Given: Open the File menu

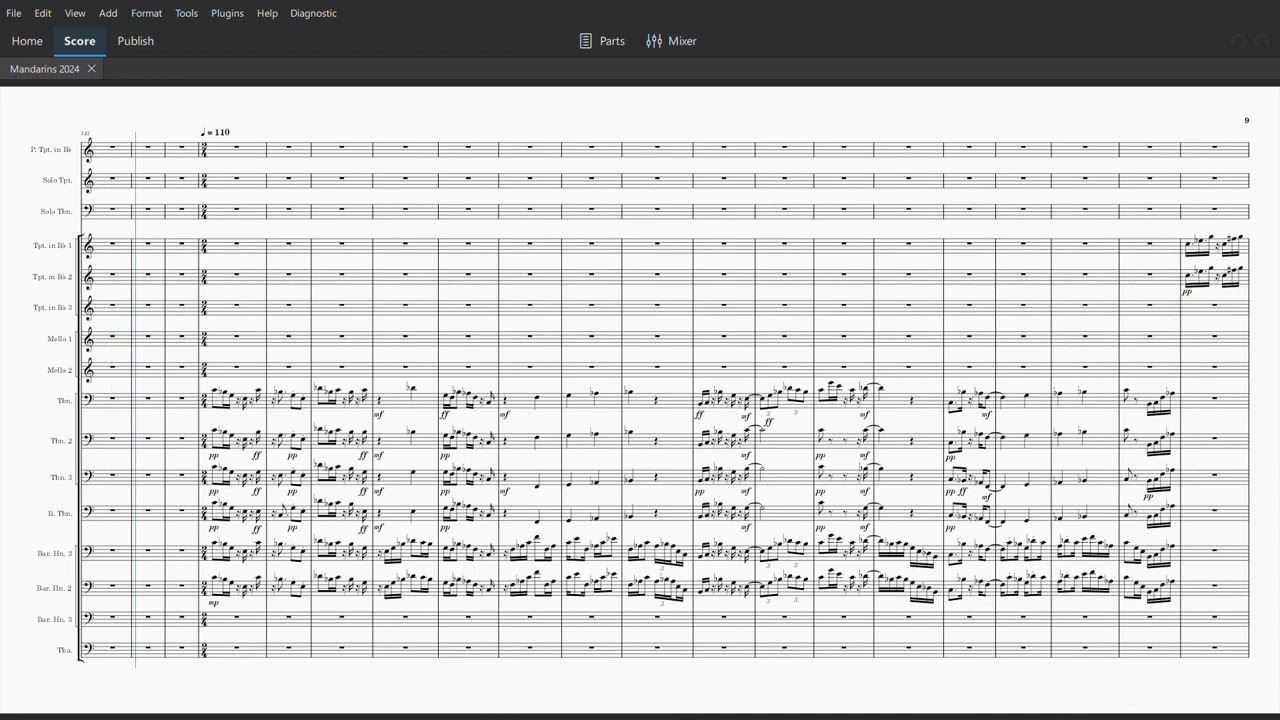Looking at the screenshot, I should coord(14,13).
